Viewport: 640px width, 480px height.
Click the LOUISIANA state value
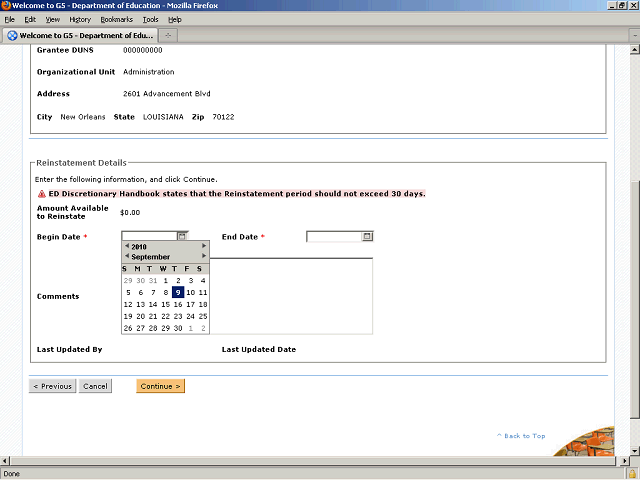[x=163, y=117]
